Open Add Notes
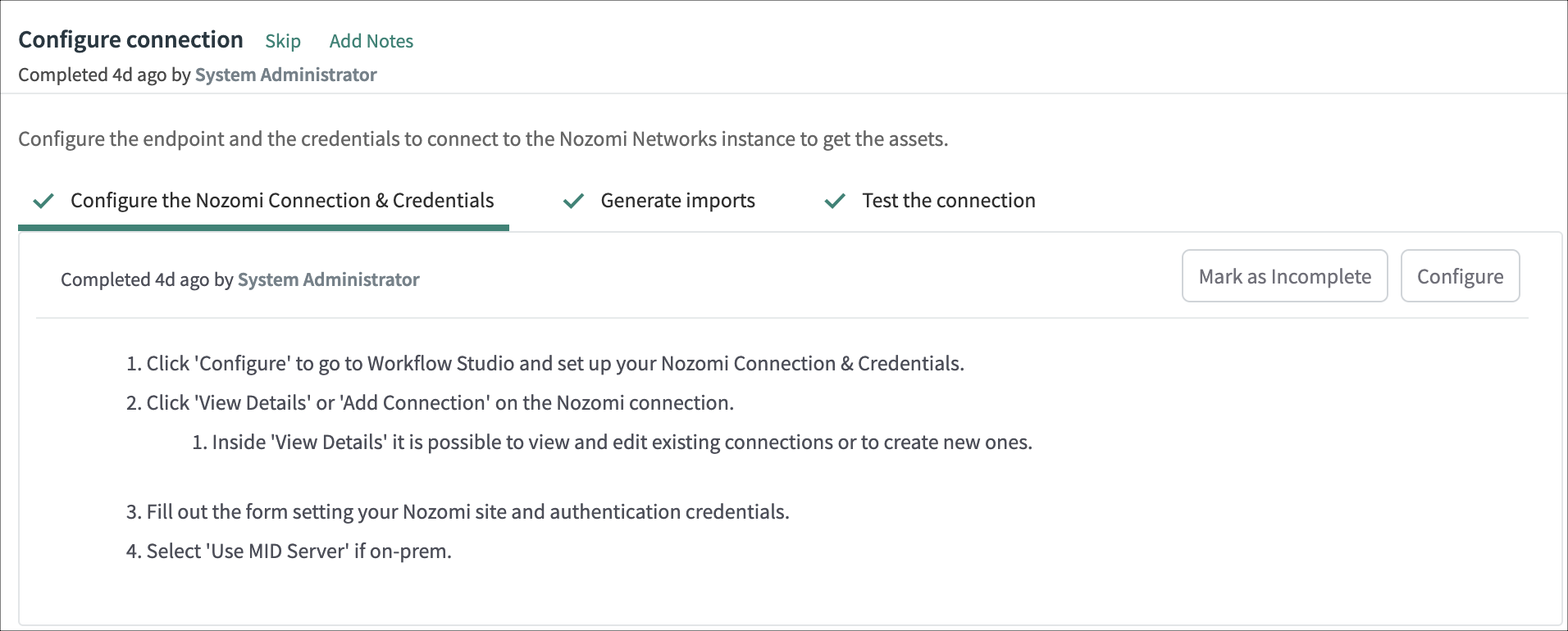The height and width of the screenshot is (631, 1568). point(371,41)
